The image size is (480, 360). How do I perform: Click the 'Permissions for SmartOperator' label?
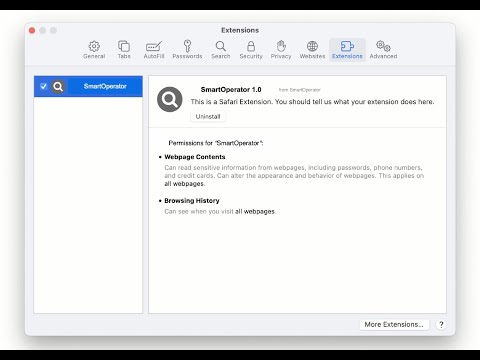(x=216, y=143)
